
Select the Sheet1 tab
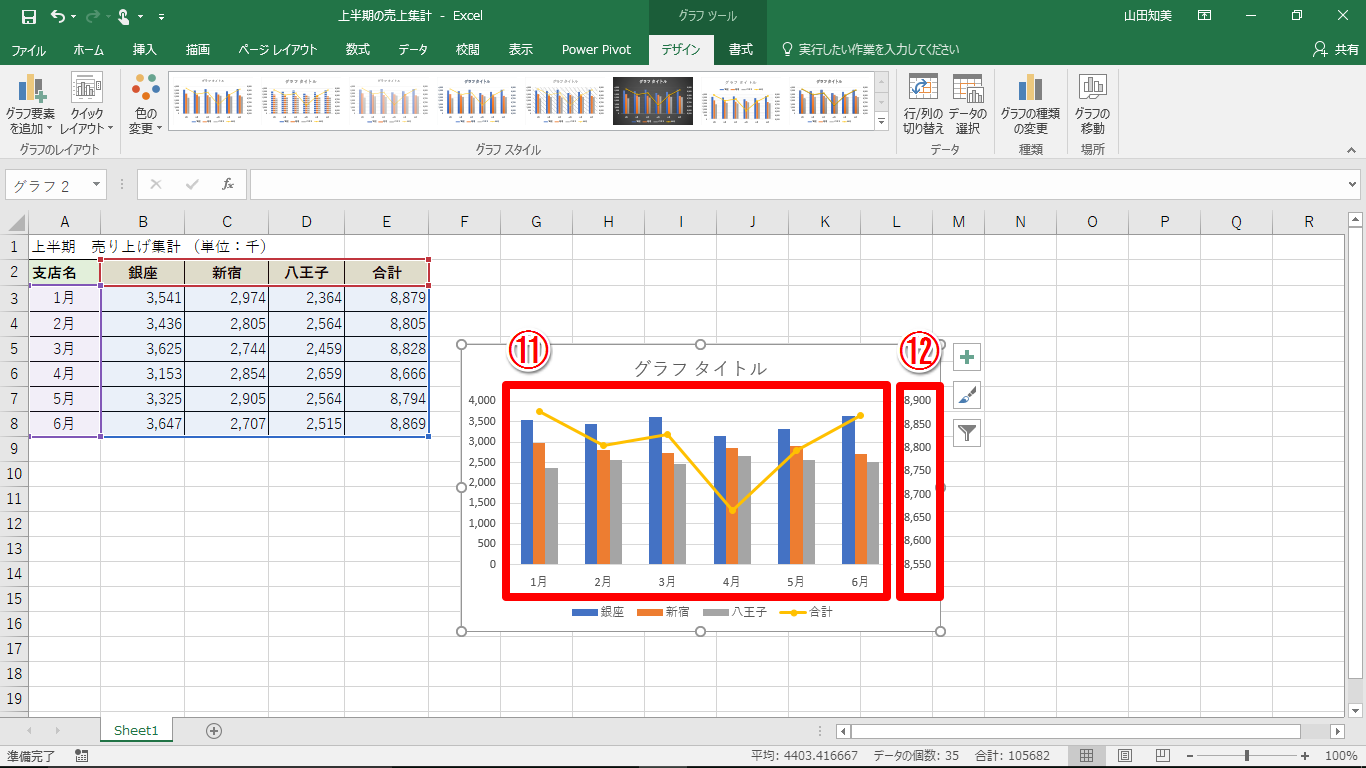coord(136,731)
